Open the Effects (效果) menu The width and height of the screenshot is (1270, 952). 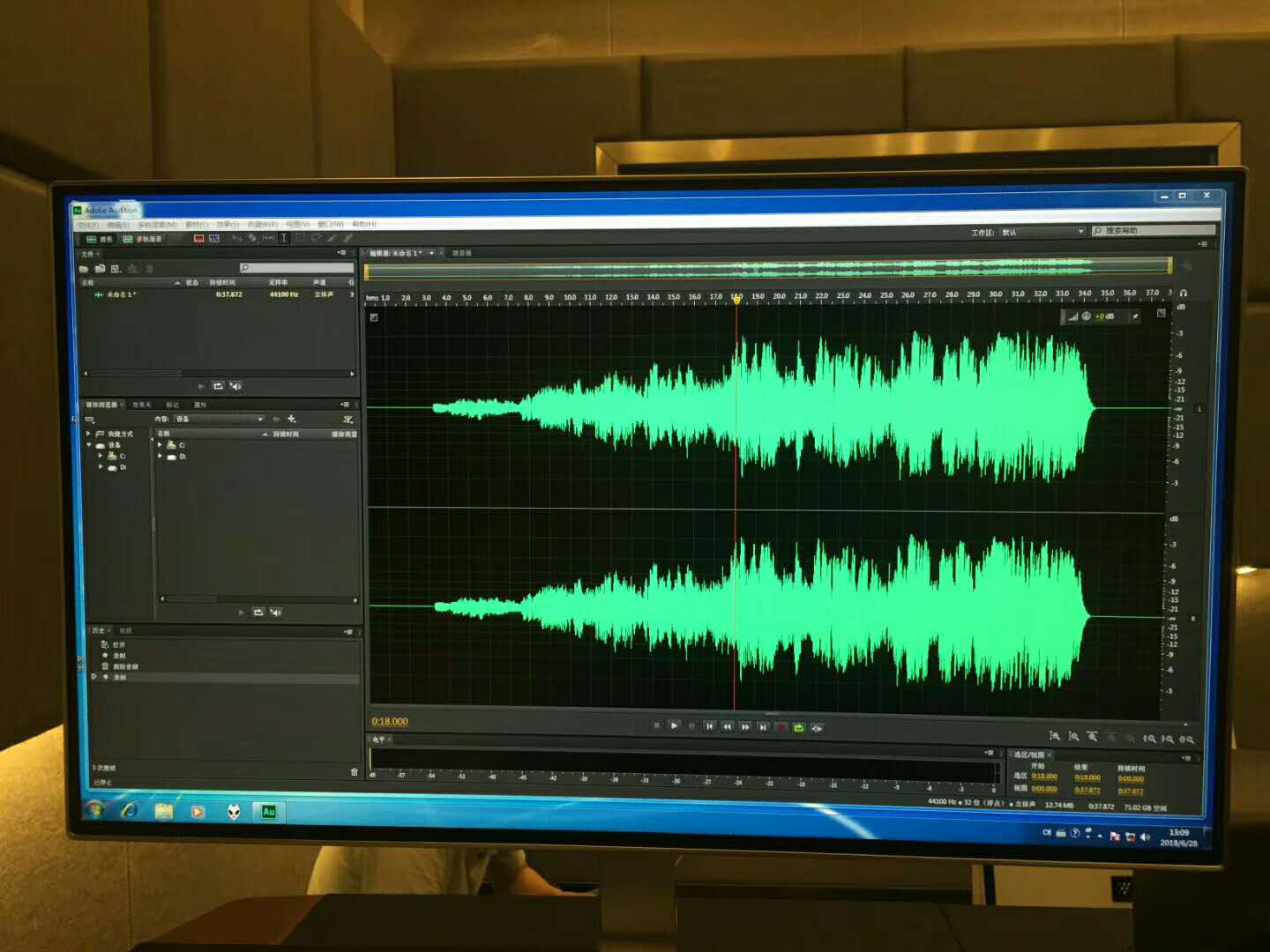point(228,225)
